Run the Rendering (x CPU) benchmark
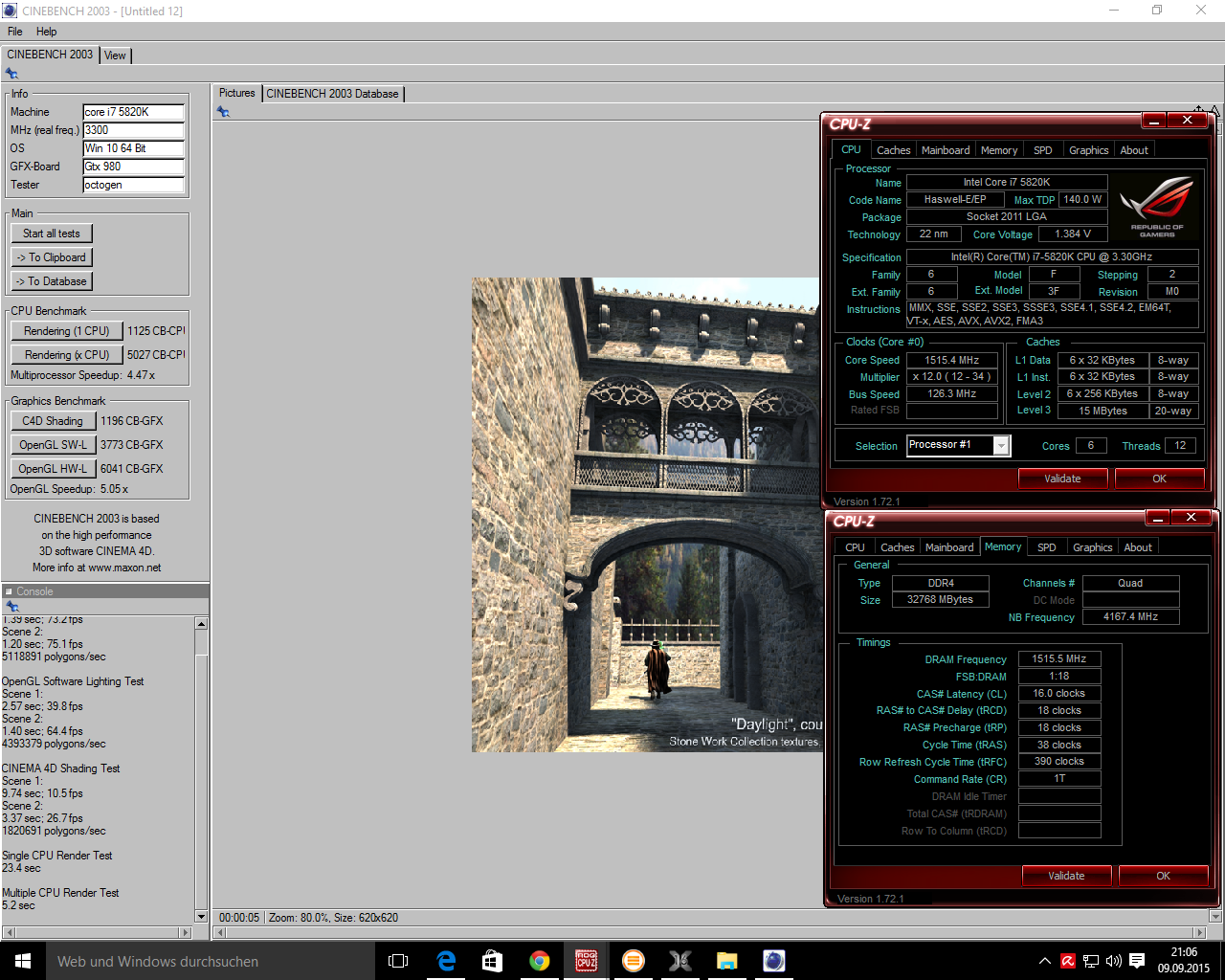Viewport: 1225px width, 980px height. pos(67,355)
